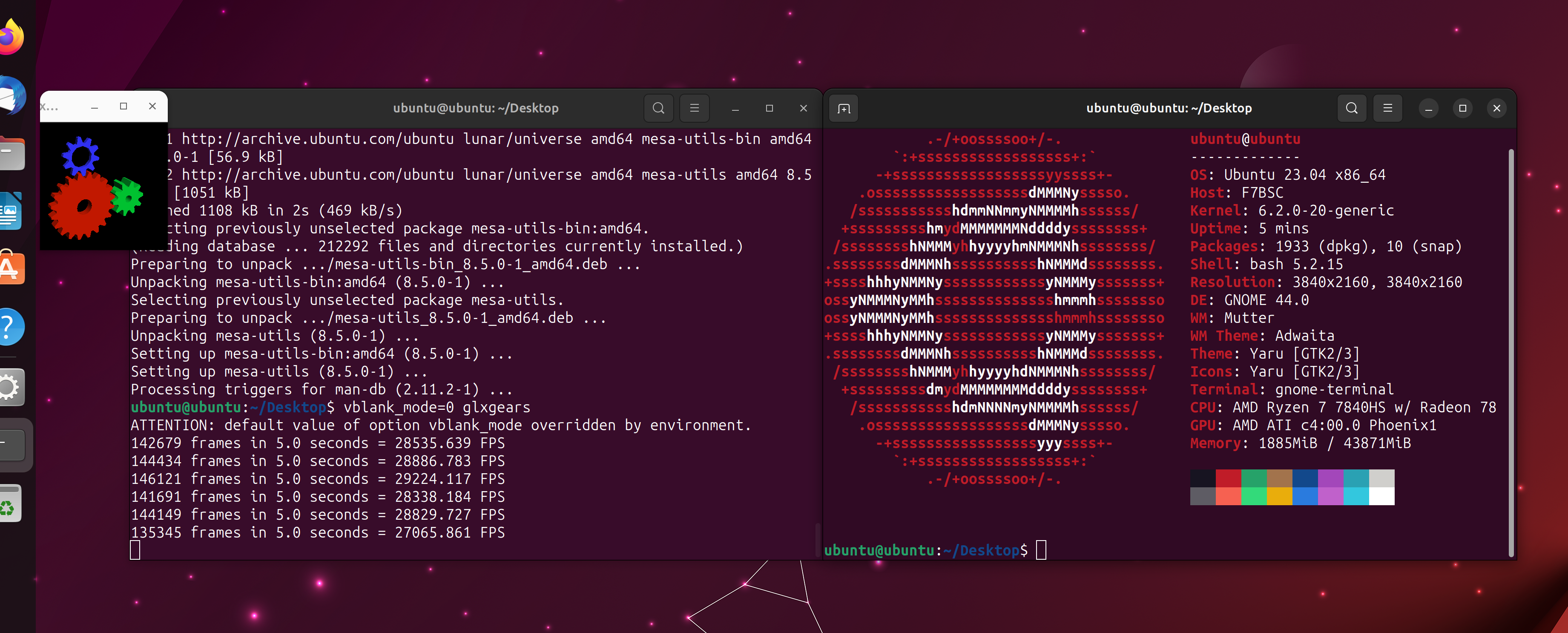This screenshot has height=633, width=1568.
Task: Launch Firefox from the dock
Action: pos(11,38)
